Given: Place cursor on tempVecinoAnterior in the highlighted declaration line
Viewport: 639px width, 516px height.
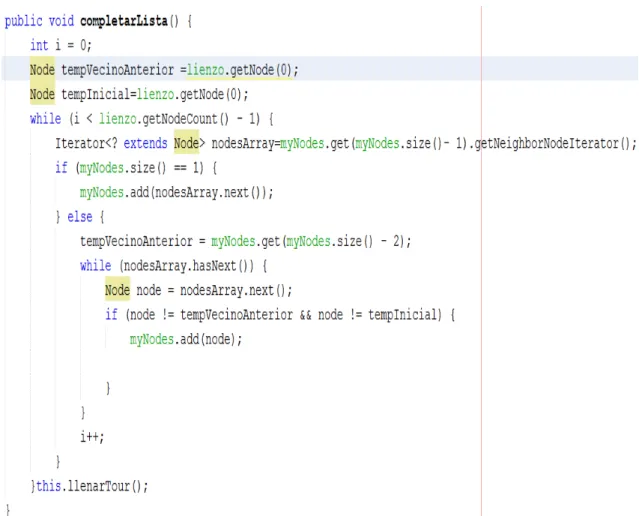Looking at the screenshot, I should coord(118,70).
